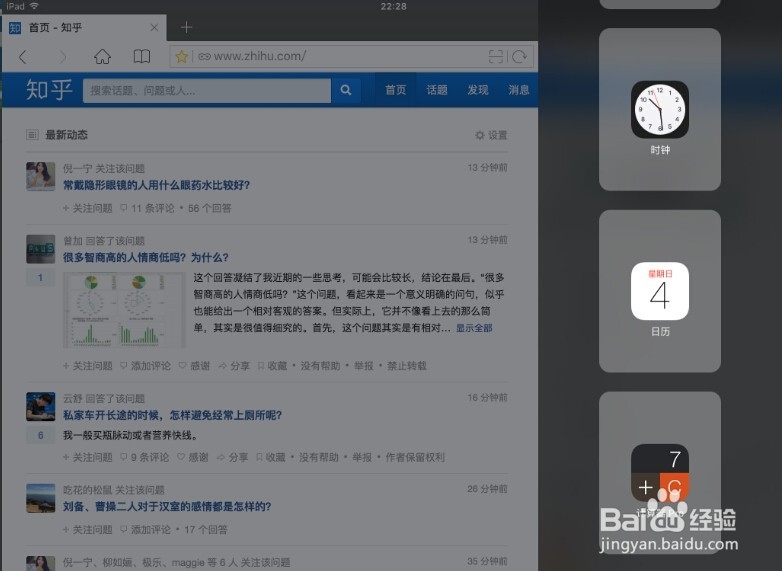Select the 首页 - 知乎 browser tab
The width and height of the screenshot is (782, 571).
click(x=84, y=27)
